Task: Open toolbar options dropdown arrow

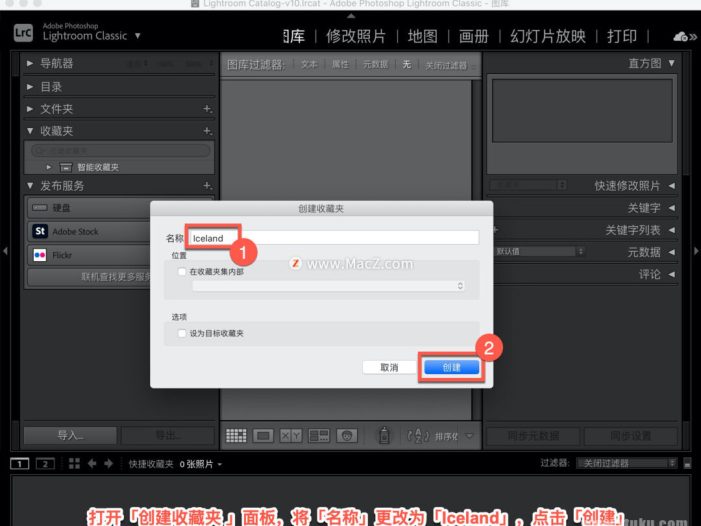Action: 469,435
